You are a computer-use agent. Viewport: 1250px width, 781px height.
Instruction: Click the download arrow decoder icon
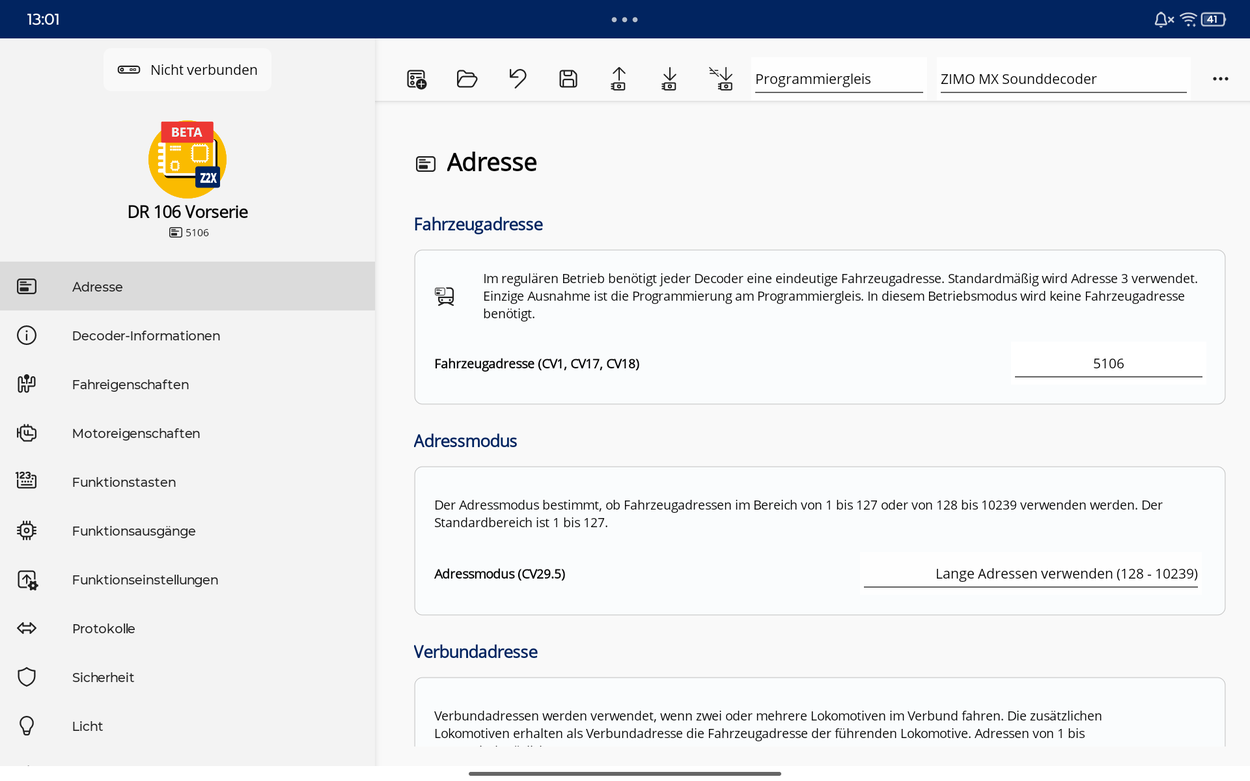click(669, 79)
